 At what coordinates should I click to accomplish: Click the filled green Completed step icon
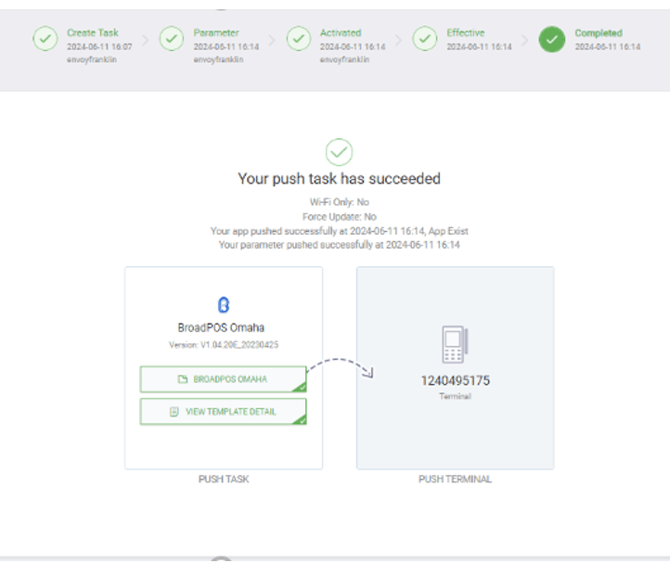click(x=552, y=39)
